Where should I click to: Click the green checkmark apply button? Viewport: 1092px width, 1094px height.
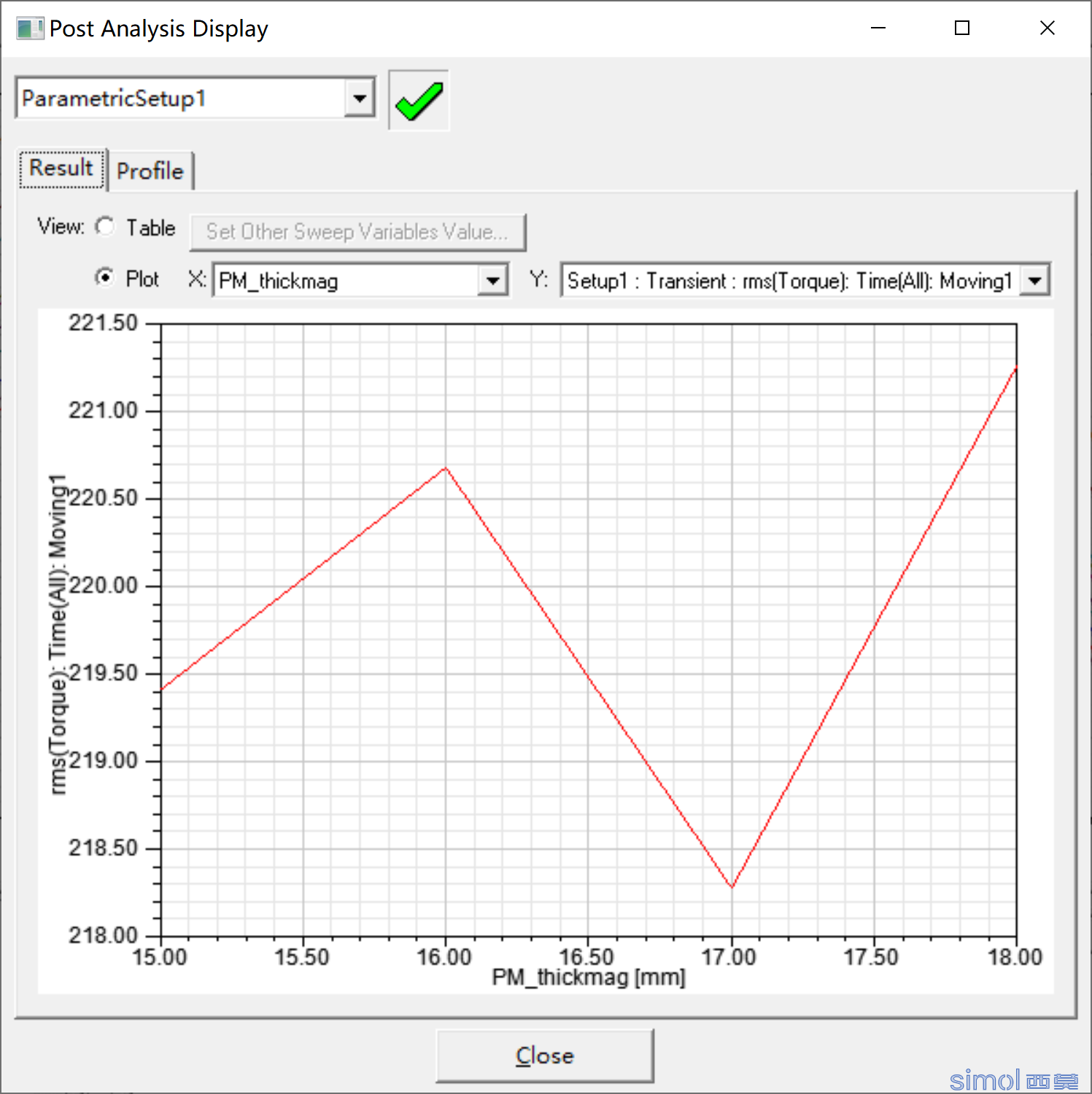point(419,101)
